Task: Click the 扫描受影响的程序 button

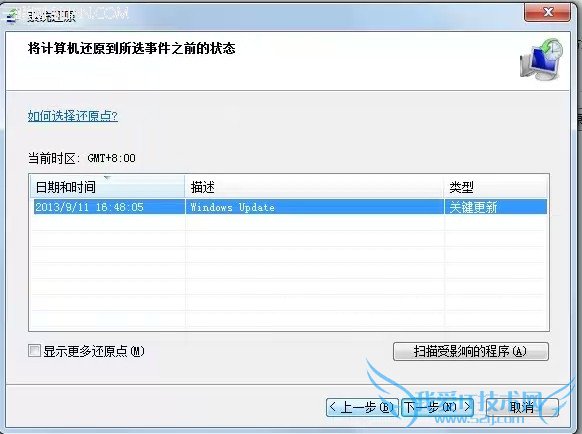Action: tap(471, 351)
